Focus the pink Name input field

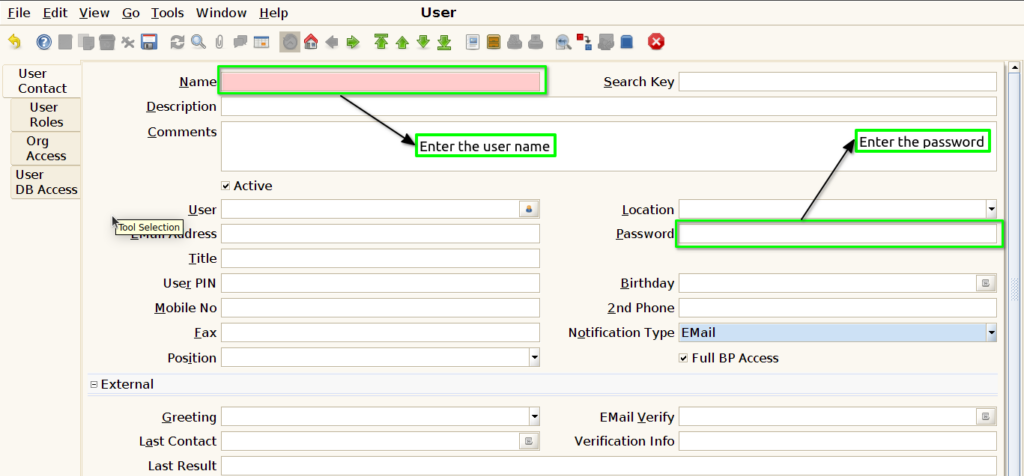381,82
